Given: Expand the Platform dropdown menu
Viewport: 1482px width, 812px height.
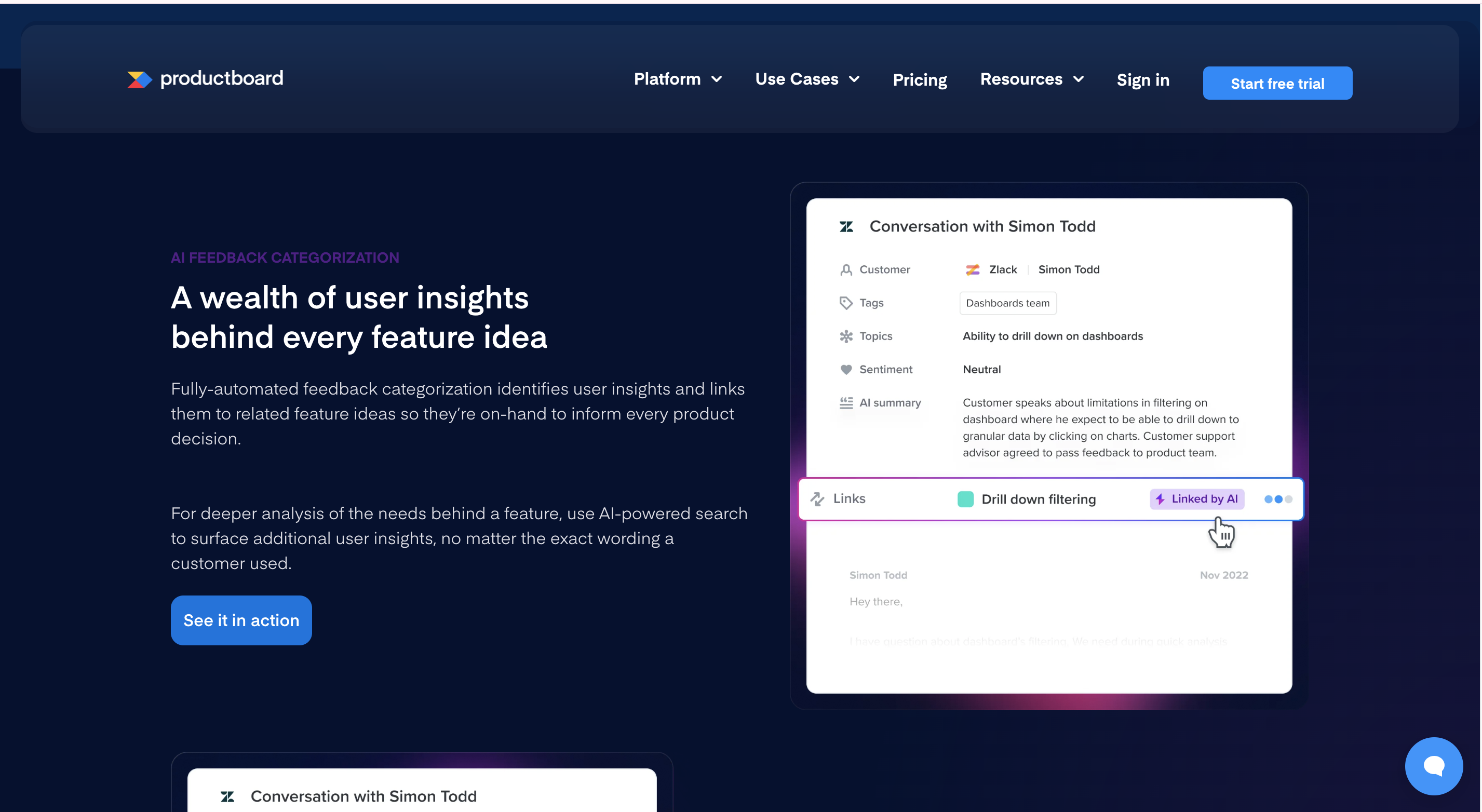Looking at the screenshot, I should (x=677, y=79).
